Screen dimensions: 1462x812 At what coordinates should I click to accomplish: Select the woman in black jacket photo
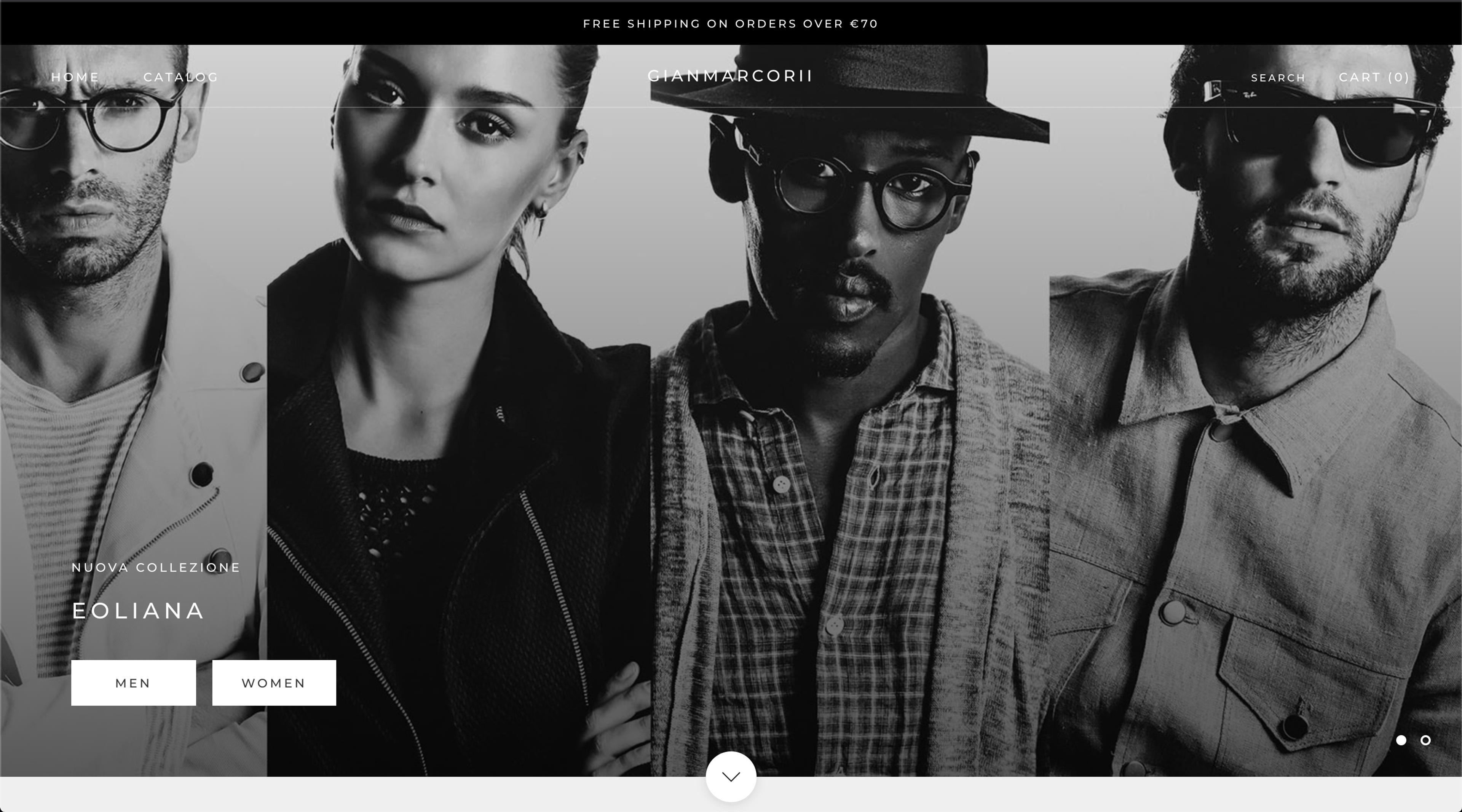pyautogui.click(x=458, y=410)
